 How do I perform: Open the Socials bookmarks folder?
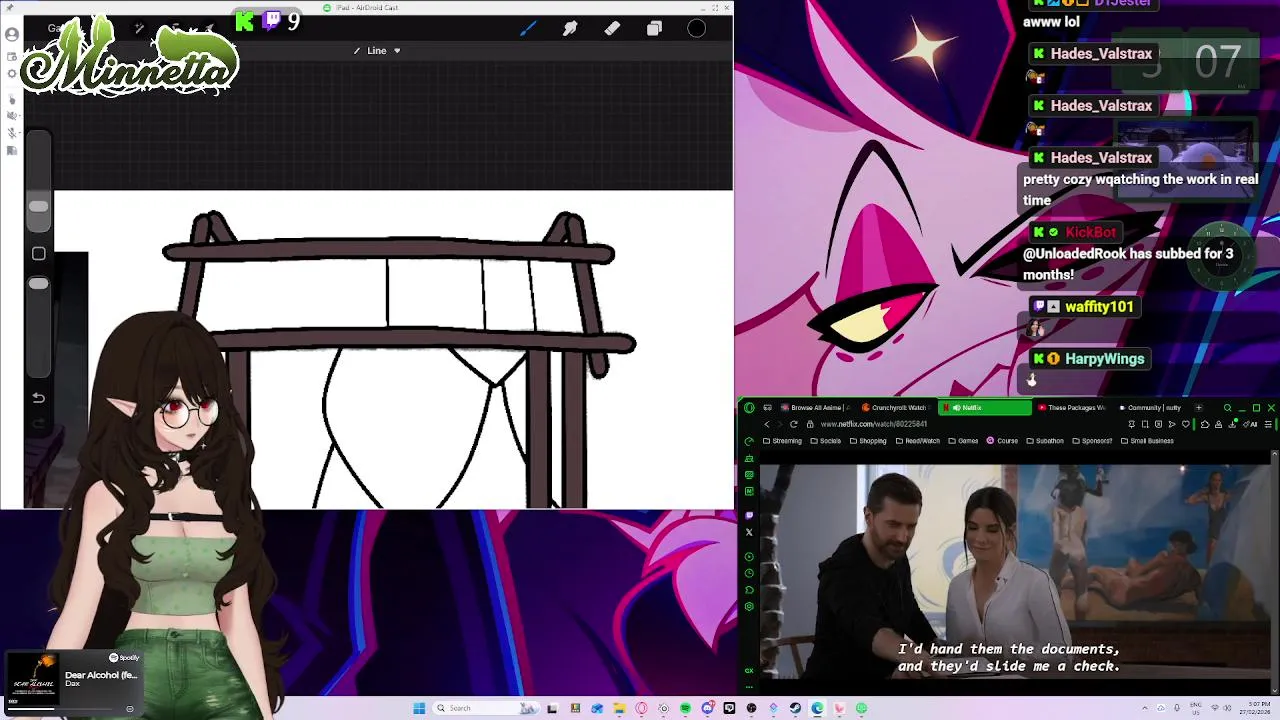pos(826,441)
